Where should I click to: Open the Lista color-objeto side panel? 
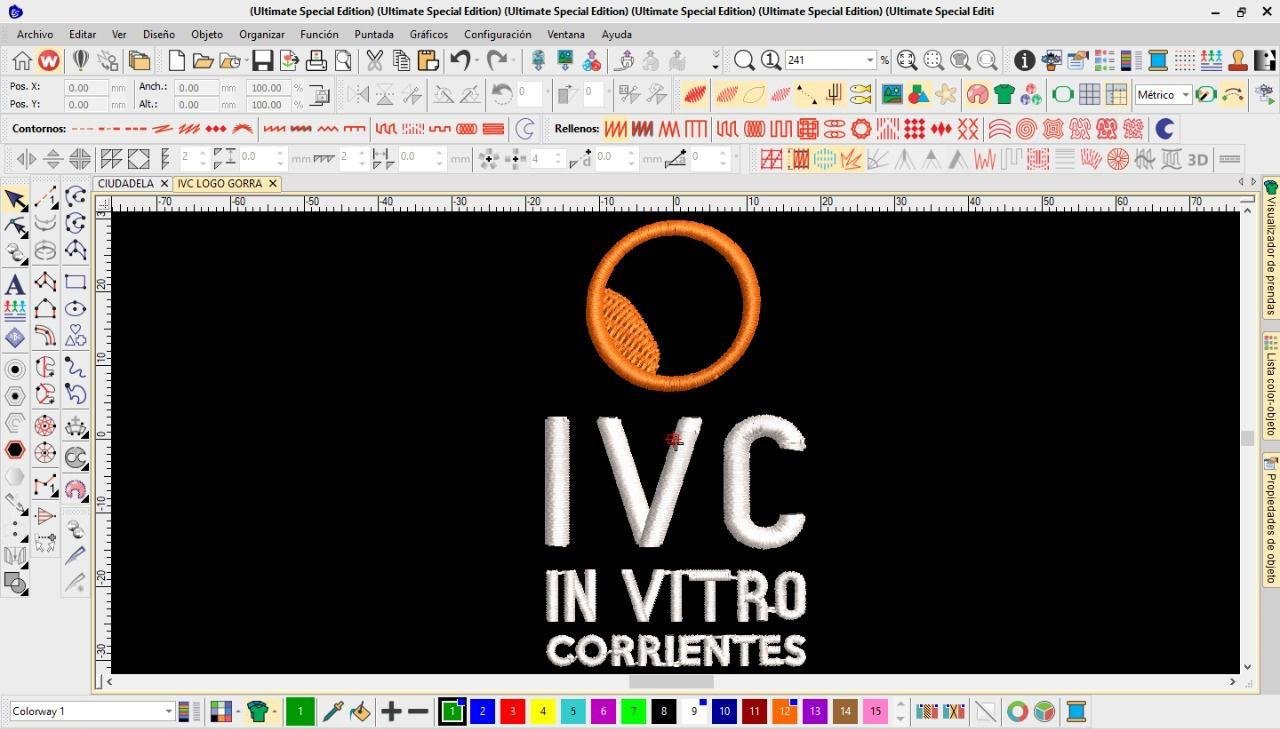pos(1271,385)
